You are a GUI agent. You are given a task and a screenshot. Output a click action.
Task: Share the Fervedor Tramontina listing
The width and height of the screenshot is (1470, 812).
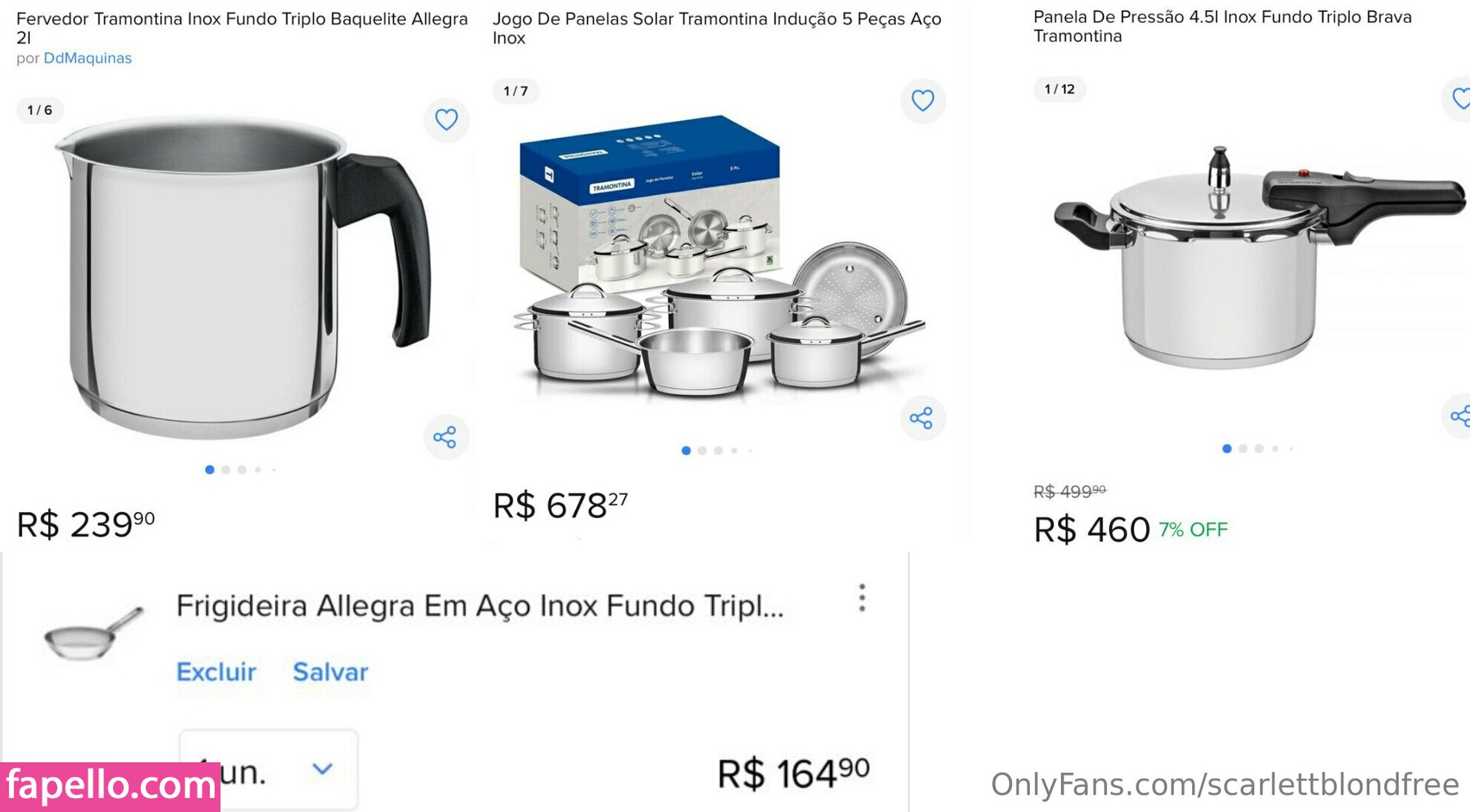pyautogui.click(x=446, y=437)
